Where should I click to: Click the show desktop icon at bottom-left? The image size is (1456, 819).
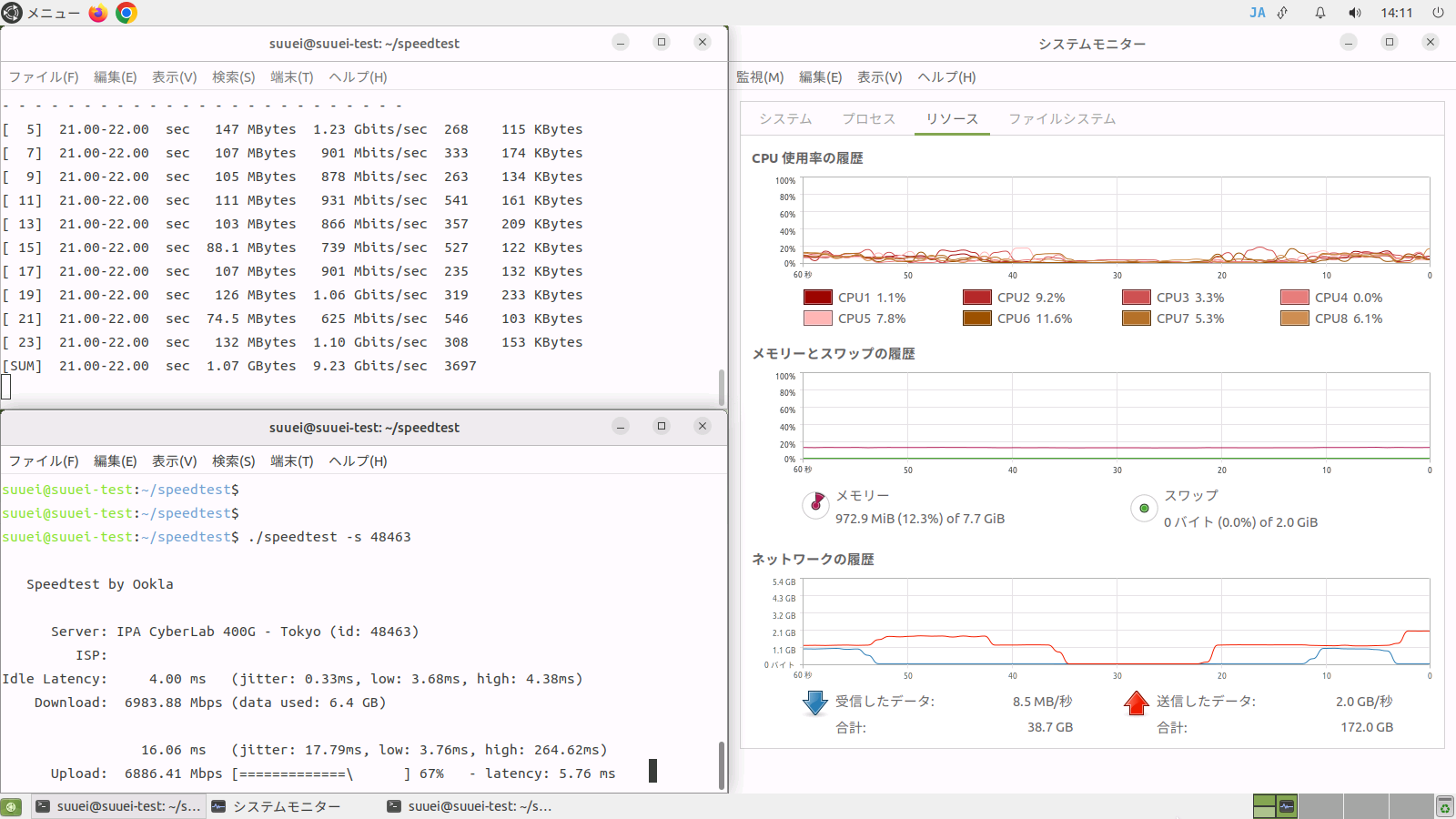coord(11,806)
